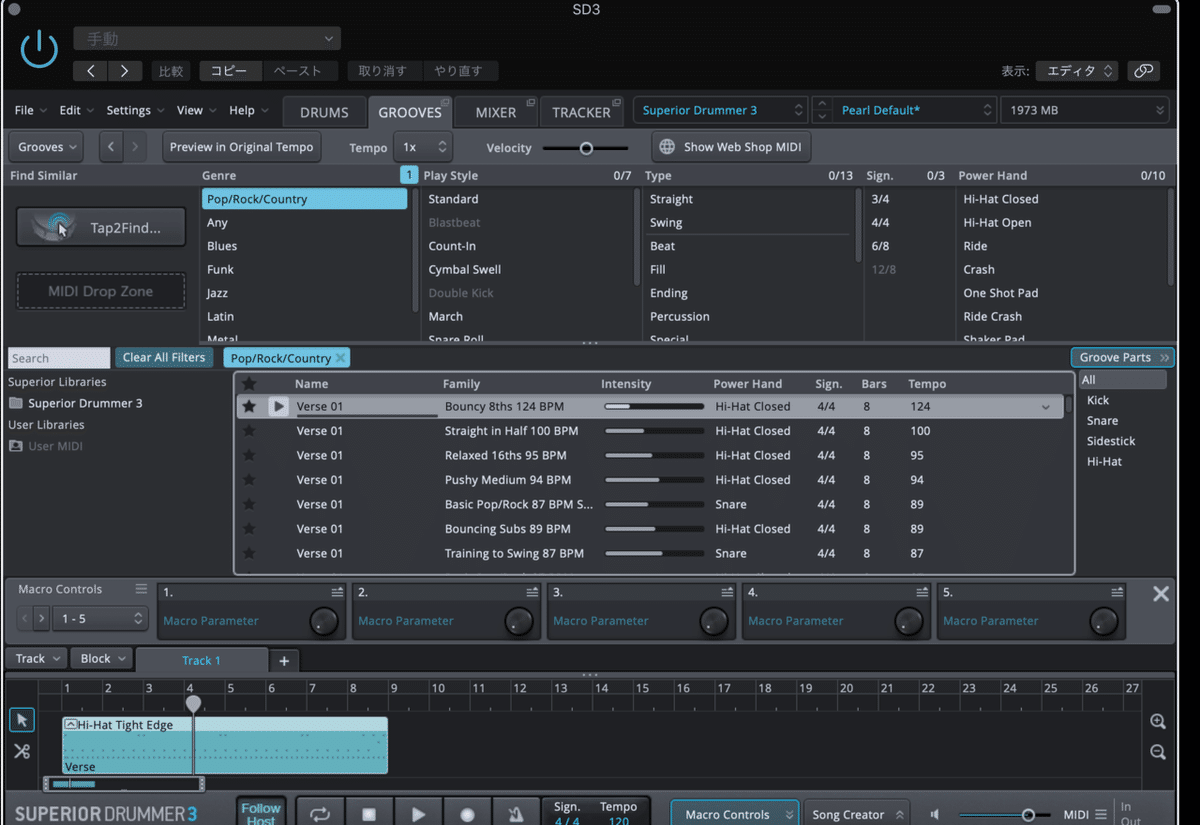Image resolution: width=1200 pixels, height=825 pixels.
Task: Click the MIDI indicator in the bottom bar
Action: click(x=1075, y=812)
